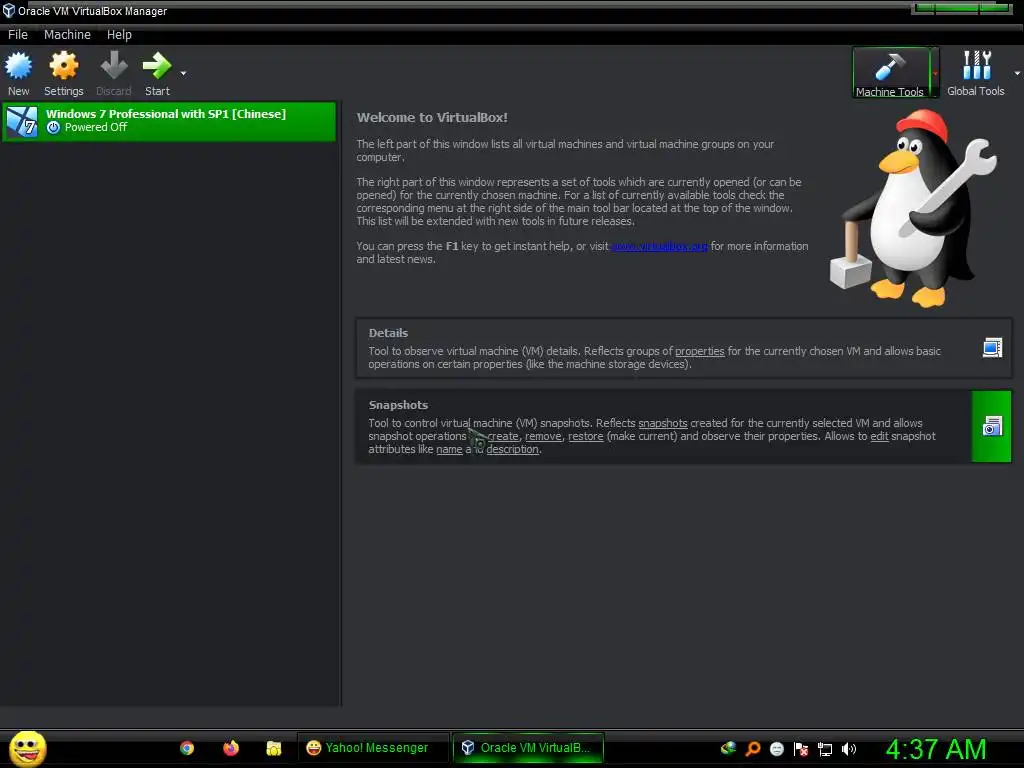Select Windows 7 Professional VM entry
Image resolution: width=1024 pixels, height=768 pixels.
point(169,121)
